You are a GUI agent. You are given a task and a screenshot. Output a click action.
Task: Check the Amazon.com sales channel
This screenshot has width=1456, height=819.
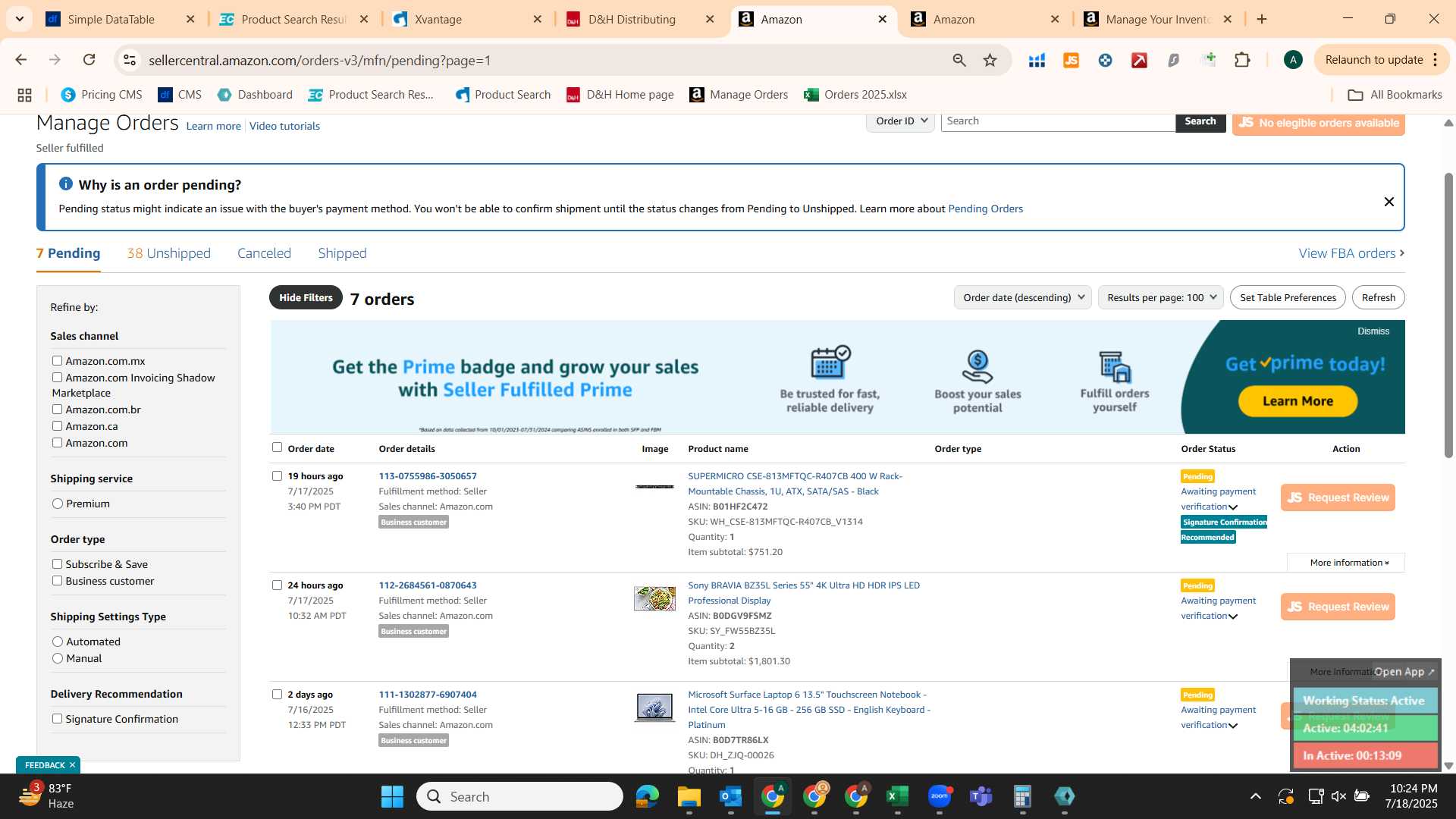[x=57, y=443]
